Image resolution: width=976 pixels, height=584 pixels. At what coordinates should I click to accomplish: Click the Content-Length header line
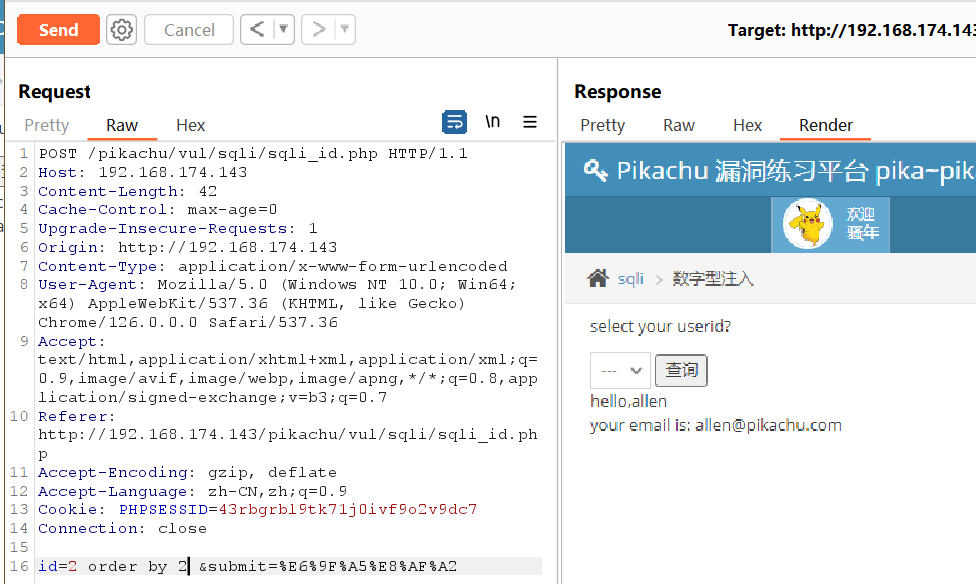click(128, 191)
